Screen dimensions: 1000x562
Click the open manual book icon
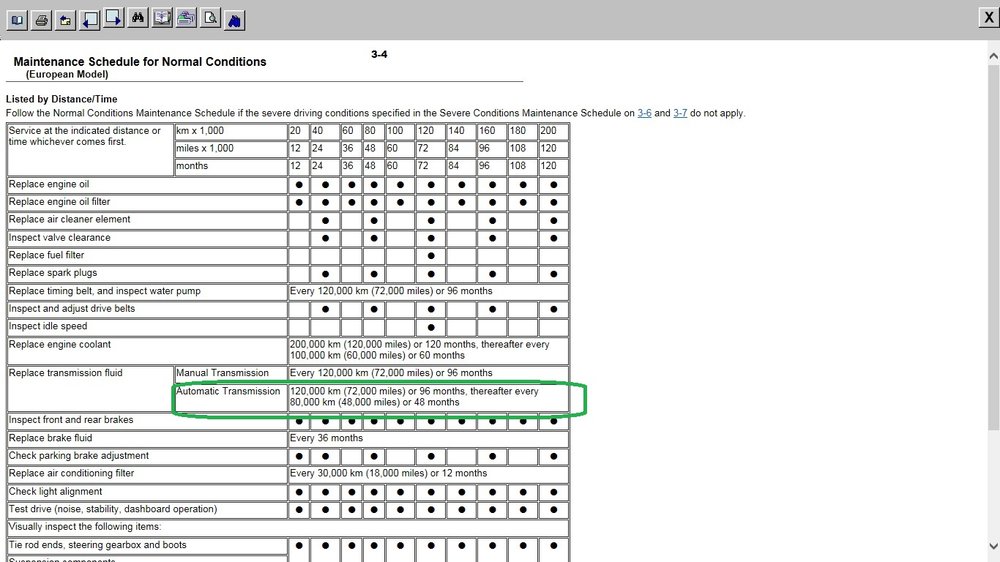(162, 18)
